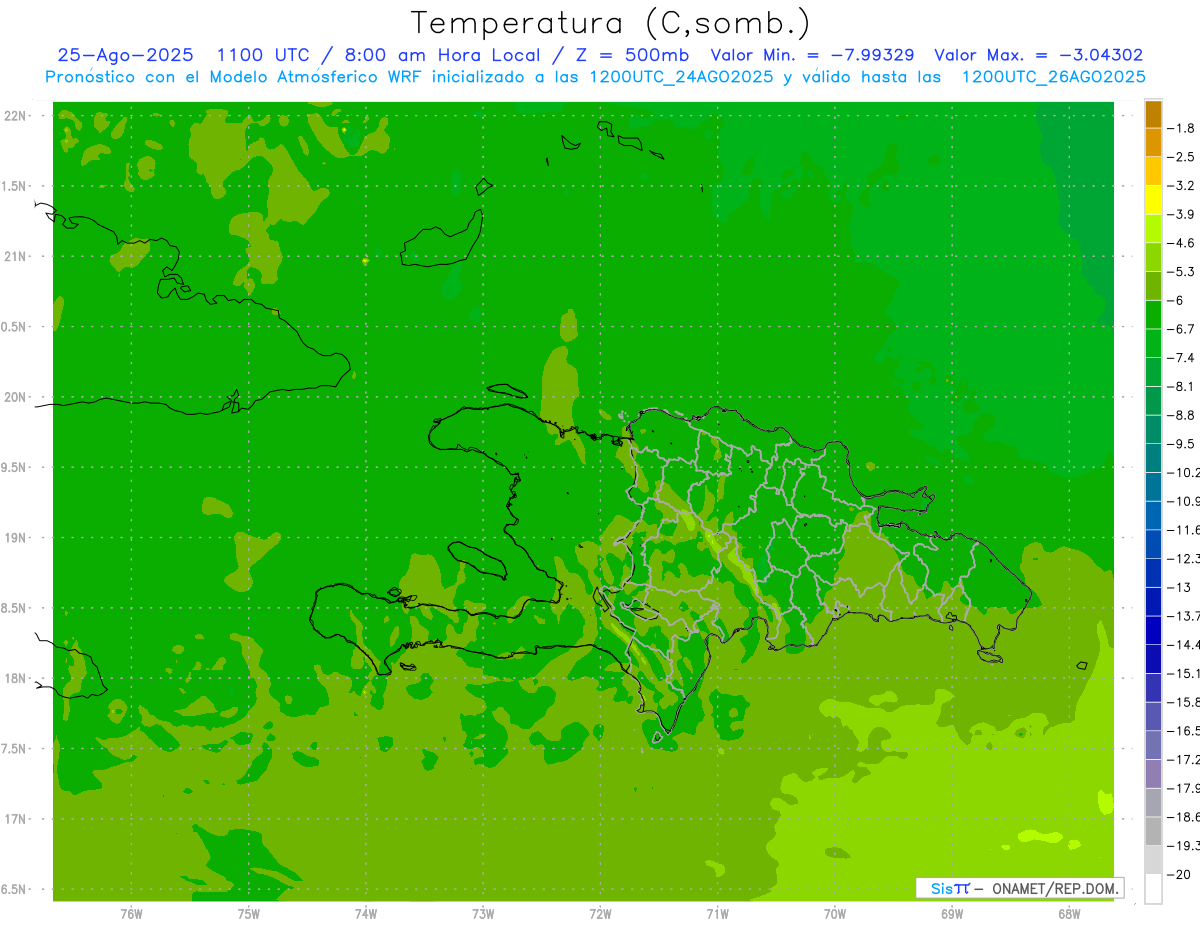Select "Valor Max. = -3.04302" text
This screenshot has height=927, width=1200.
pos(1038,55)
